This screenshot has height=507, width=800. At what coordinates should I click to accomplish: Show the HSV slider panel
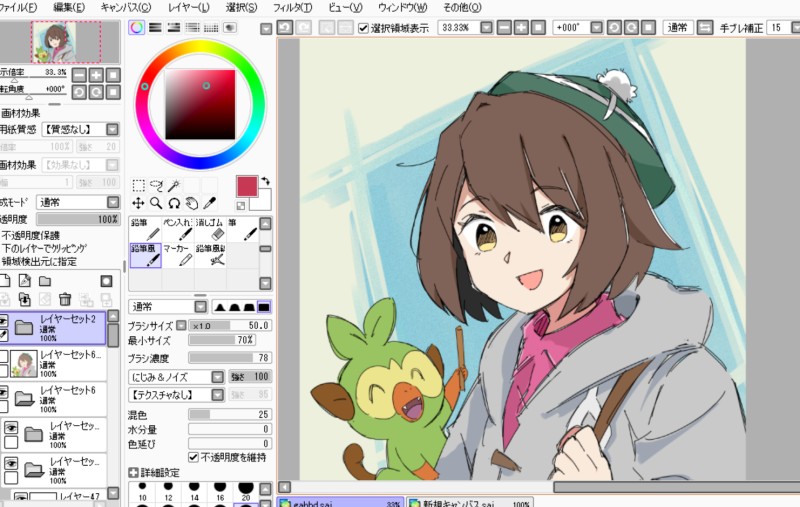(174, 28)
